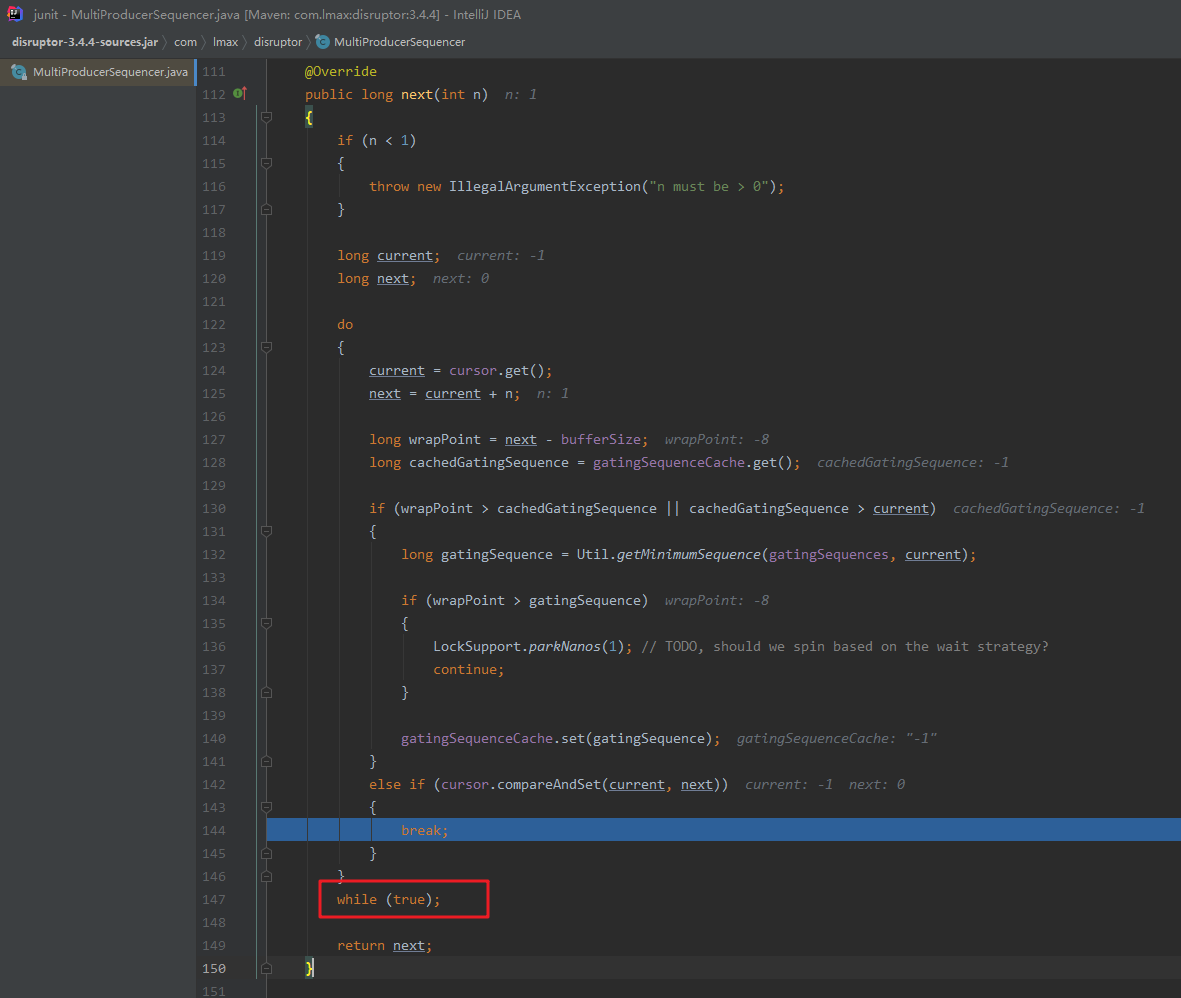
Task: Click the @Override annotation on line 111
Action: [340, 72]
